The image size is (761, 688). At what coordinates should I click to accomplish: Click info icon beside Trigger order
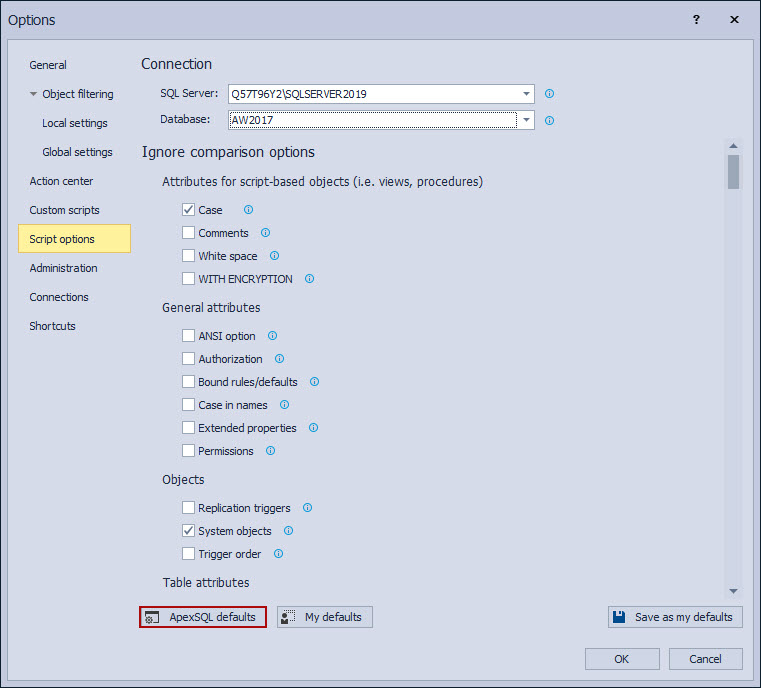pyautogui.click(x=278, y=554)
